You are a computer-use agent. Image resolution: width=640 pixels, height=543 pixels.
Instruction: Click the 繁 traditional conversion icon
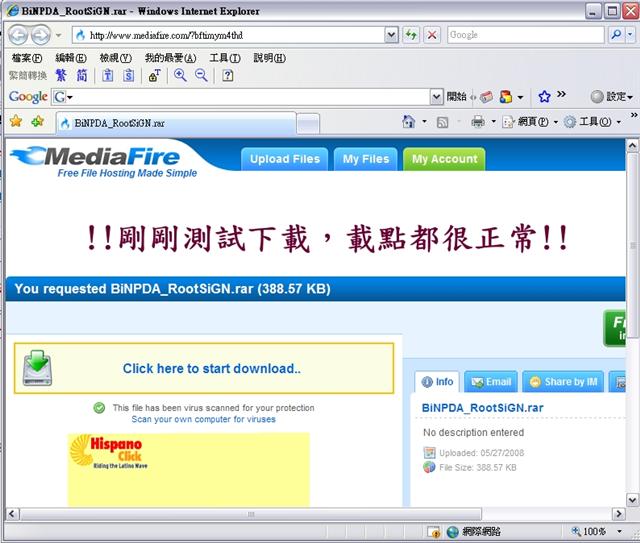coord(61,75)
